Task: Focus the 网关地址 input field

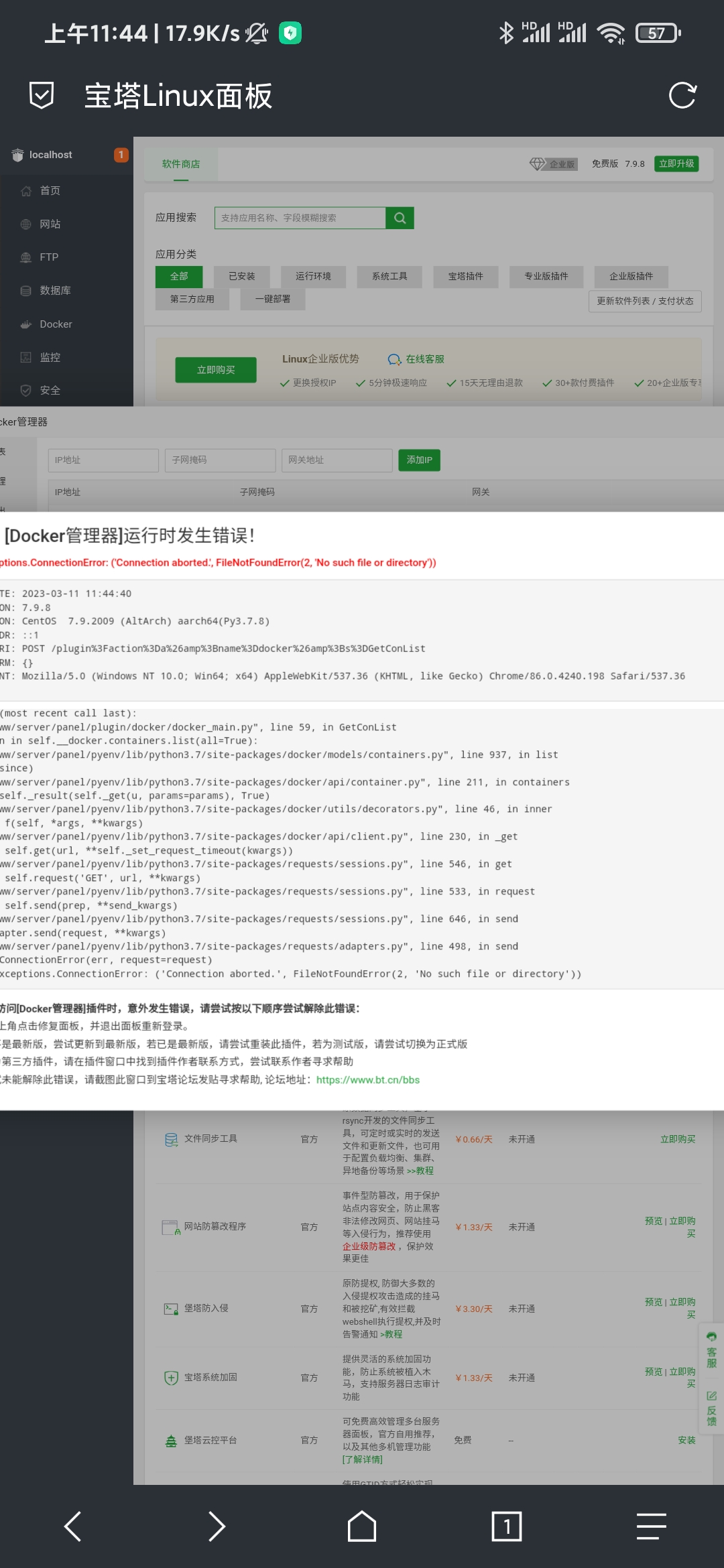Action: tap(337, 460)
